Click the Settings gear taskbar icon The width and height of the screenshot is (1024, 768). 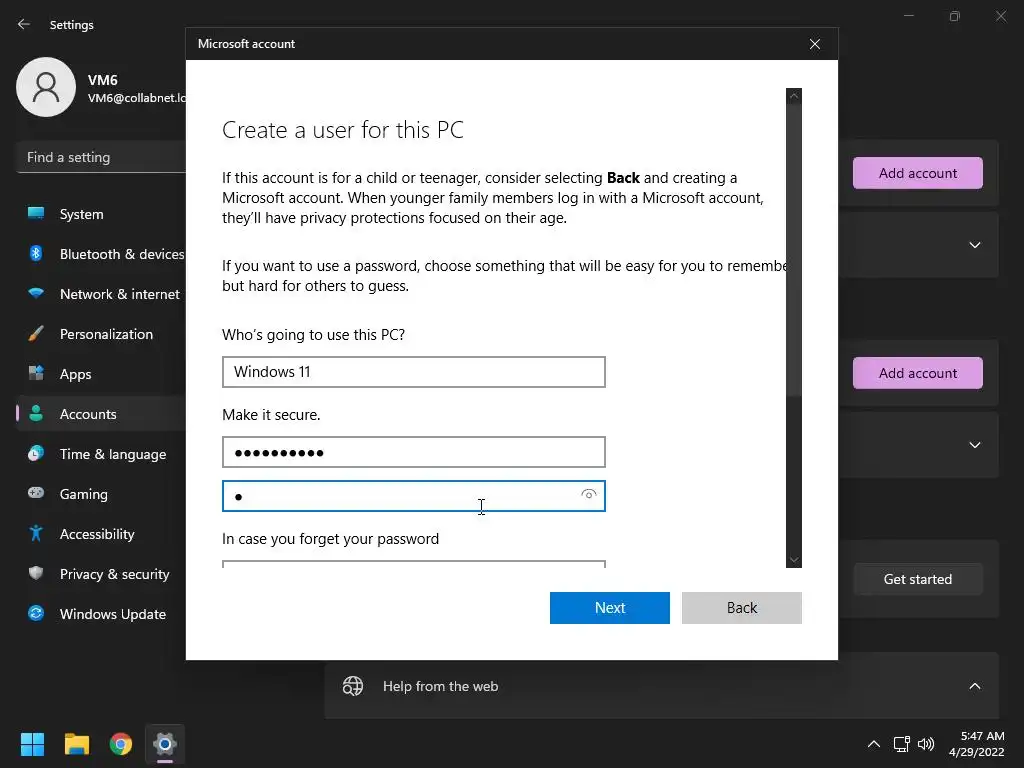click(165, 744)
